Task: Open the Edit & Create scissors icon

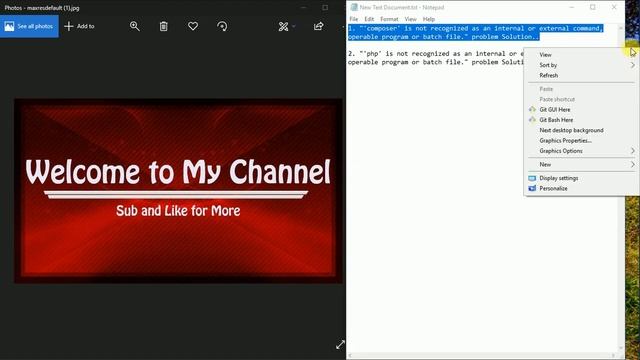Action: (x=283, y=27)
